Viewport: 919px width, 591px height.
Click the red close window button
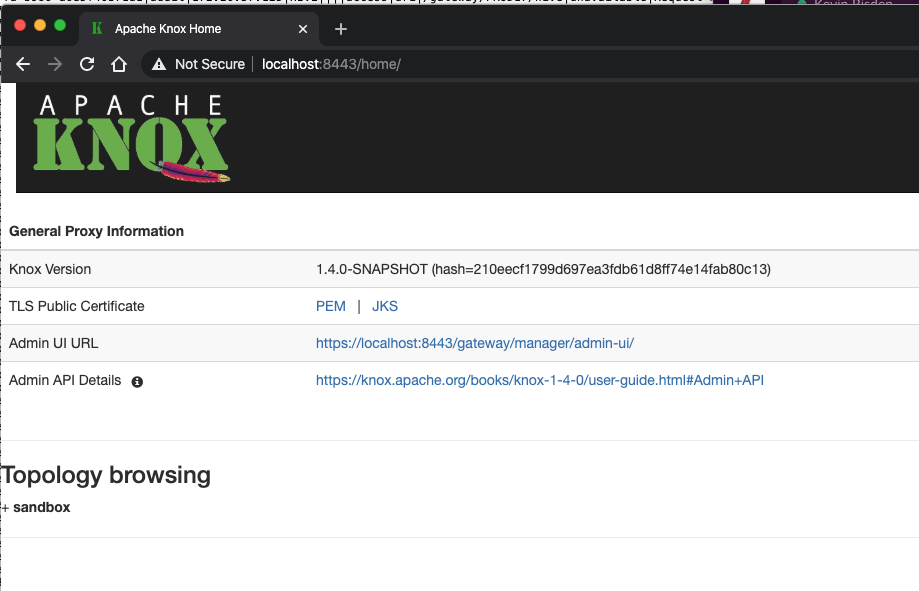pos(20,25)
